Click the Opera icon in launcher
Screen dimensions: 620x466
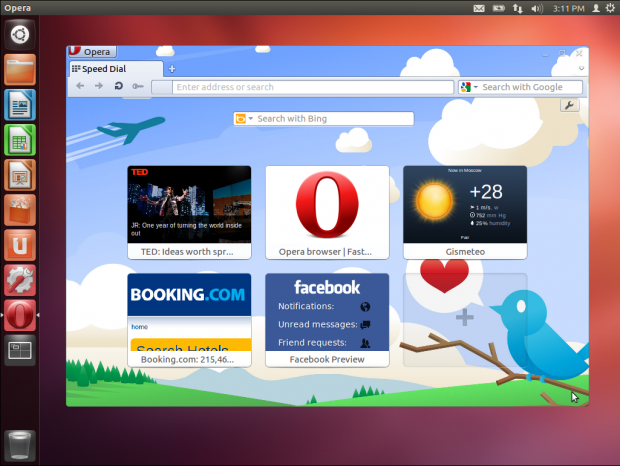(20, 315)
